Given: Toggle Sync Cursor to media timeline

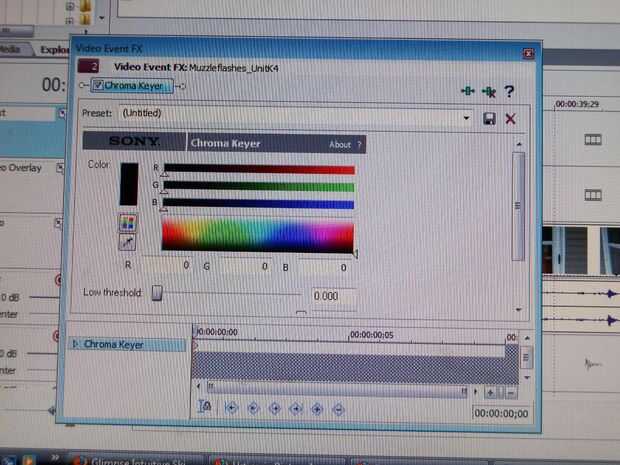Looking at the screenshot, I should pos(204,406).
